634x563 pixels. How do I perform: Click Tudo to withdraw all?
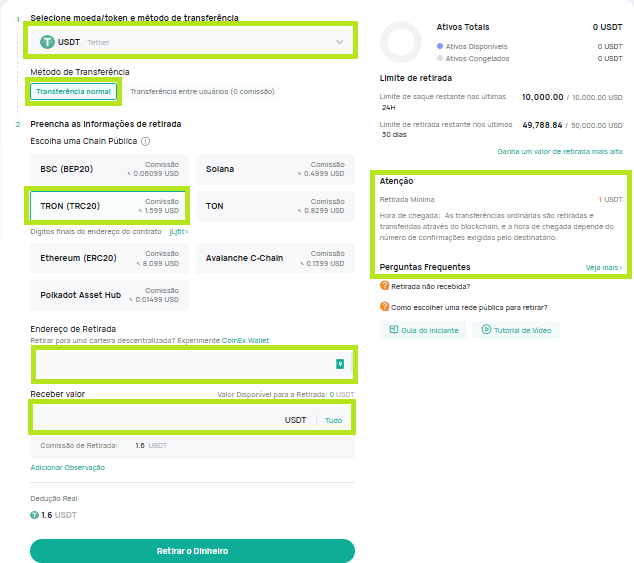click(334, 420)
